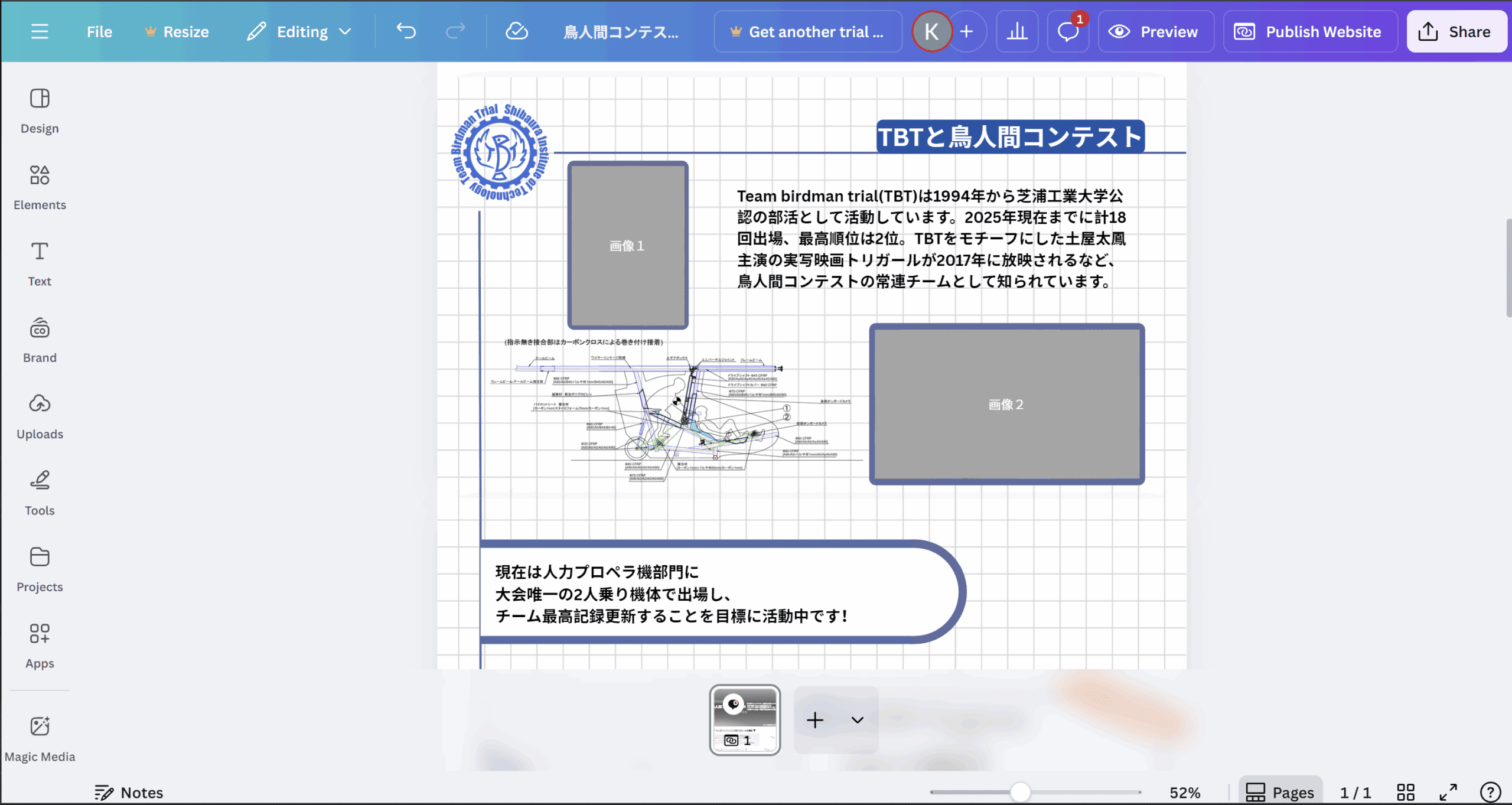Expand the add page options chevron
1512x805 pixels.
tap(857, 719)
